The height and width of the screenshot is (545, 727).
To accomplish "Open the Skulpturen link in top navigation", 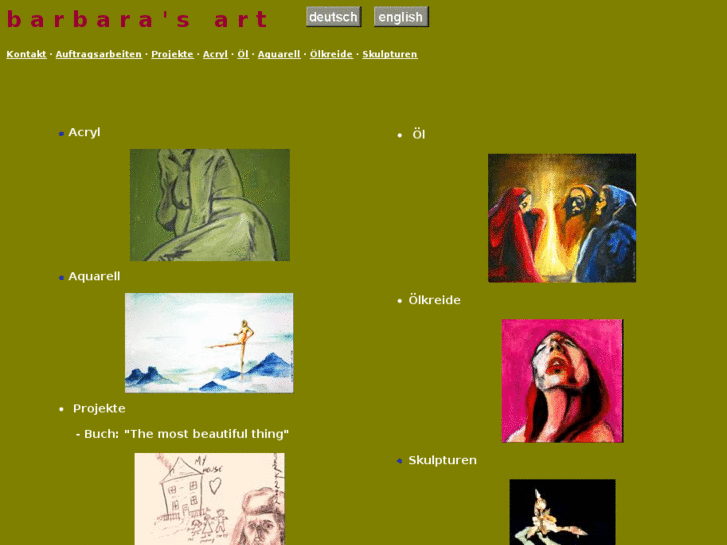I will pyautogui.click(x=390, y=54).
